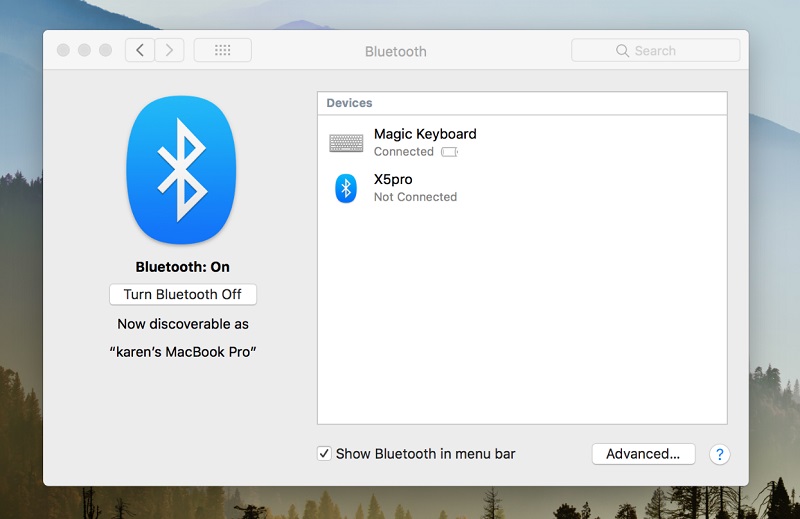
Task: Uncheck Show Bluetooth in menu bar
Action: 324,453
